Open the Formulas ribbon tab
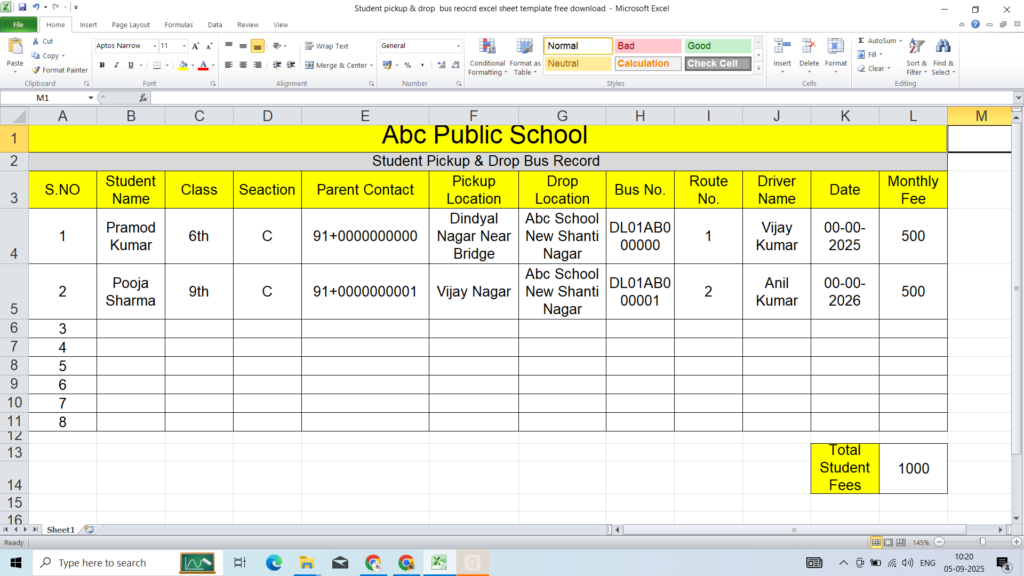Viewport: 1024px width, 576px height. pyautogui.click(x=179, y=24)
